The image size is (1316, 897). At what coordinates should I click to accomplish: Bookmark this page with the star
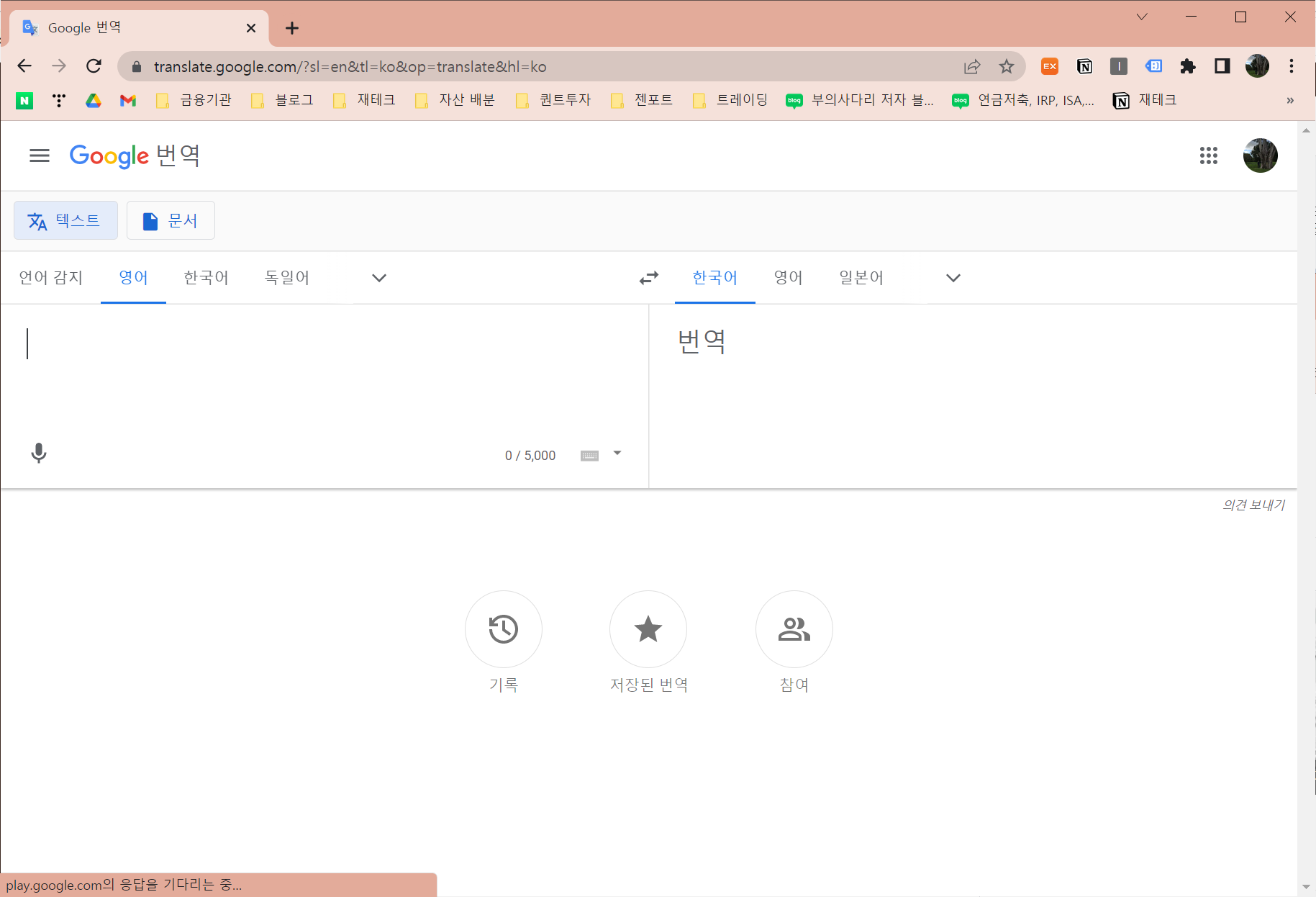pyautogui.click(x=1007, y=66)
